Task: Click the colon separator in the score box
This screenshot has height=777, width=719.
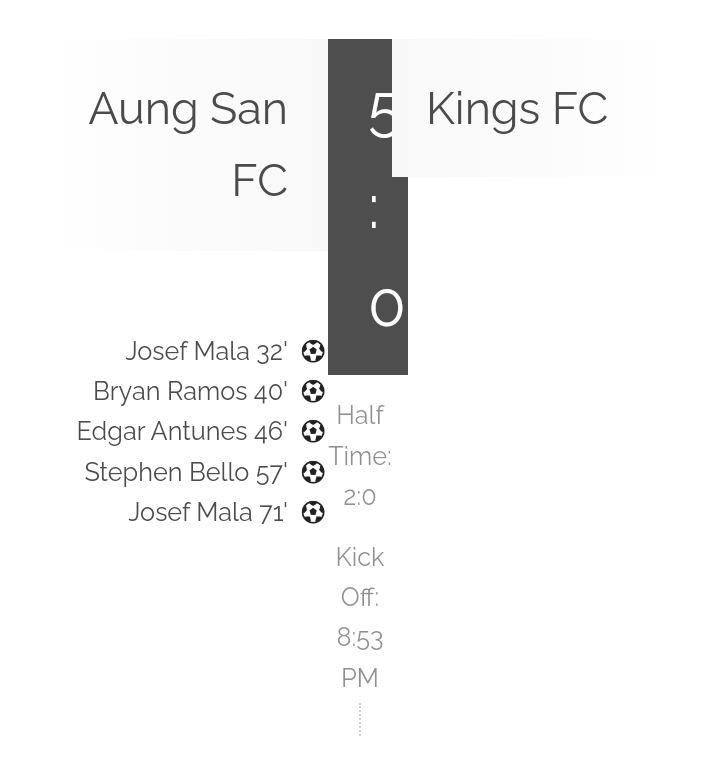Action: coord(374,212)
